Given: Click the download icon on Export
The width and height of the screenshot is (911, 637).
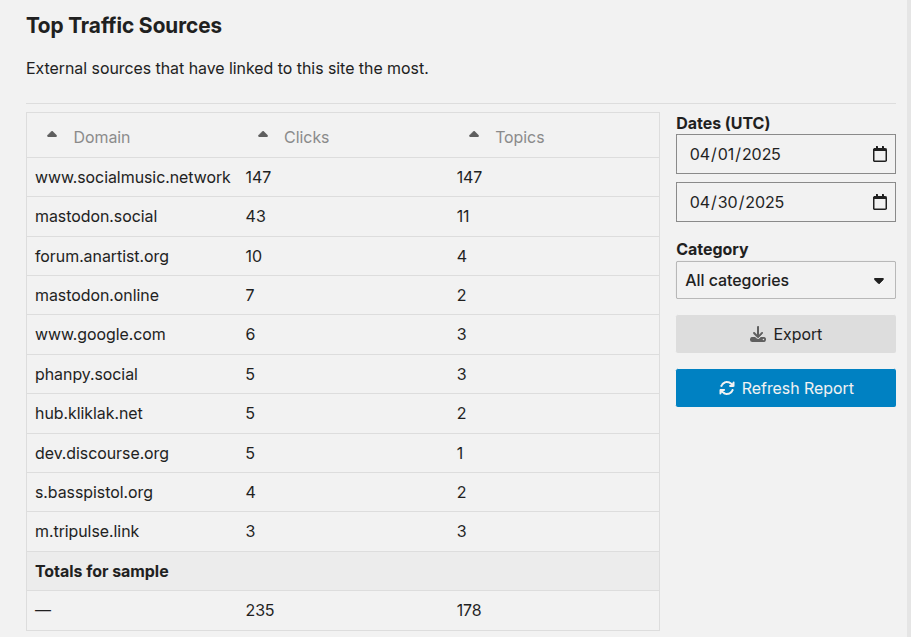Looking at the screenshot, I should pyautogui.click(x=758, y=334).
